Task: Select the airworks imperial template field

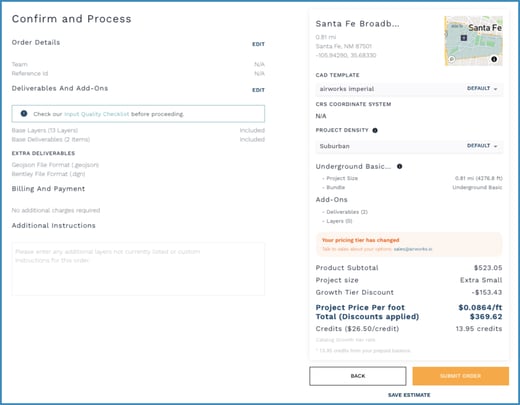Action: (409, 89)
